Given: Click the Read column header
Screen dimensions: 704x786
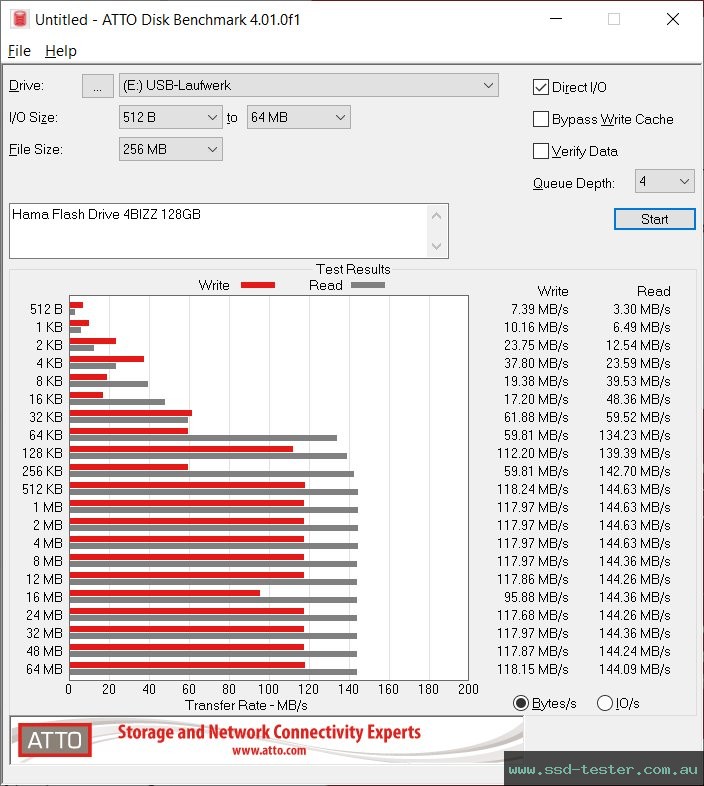Looking at the screenshot, I should [x=654, y=291].
